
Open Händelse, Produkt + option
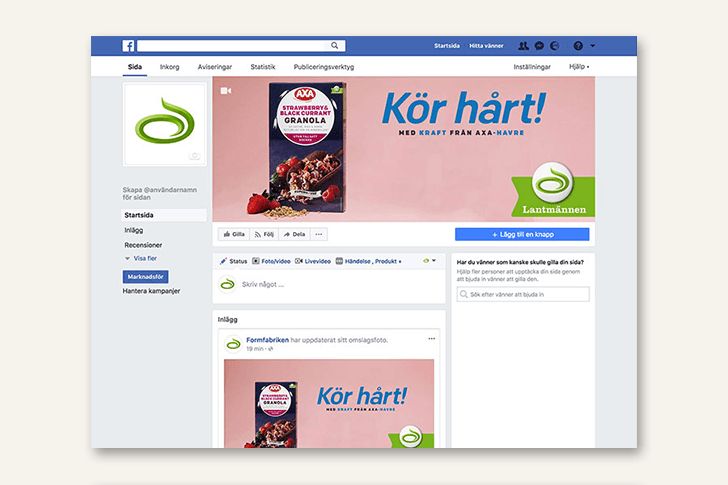[x=369, y=261]
